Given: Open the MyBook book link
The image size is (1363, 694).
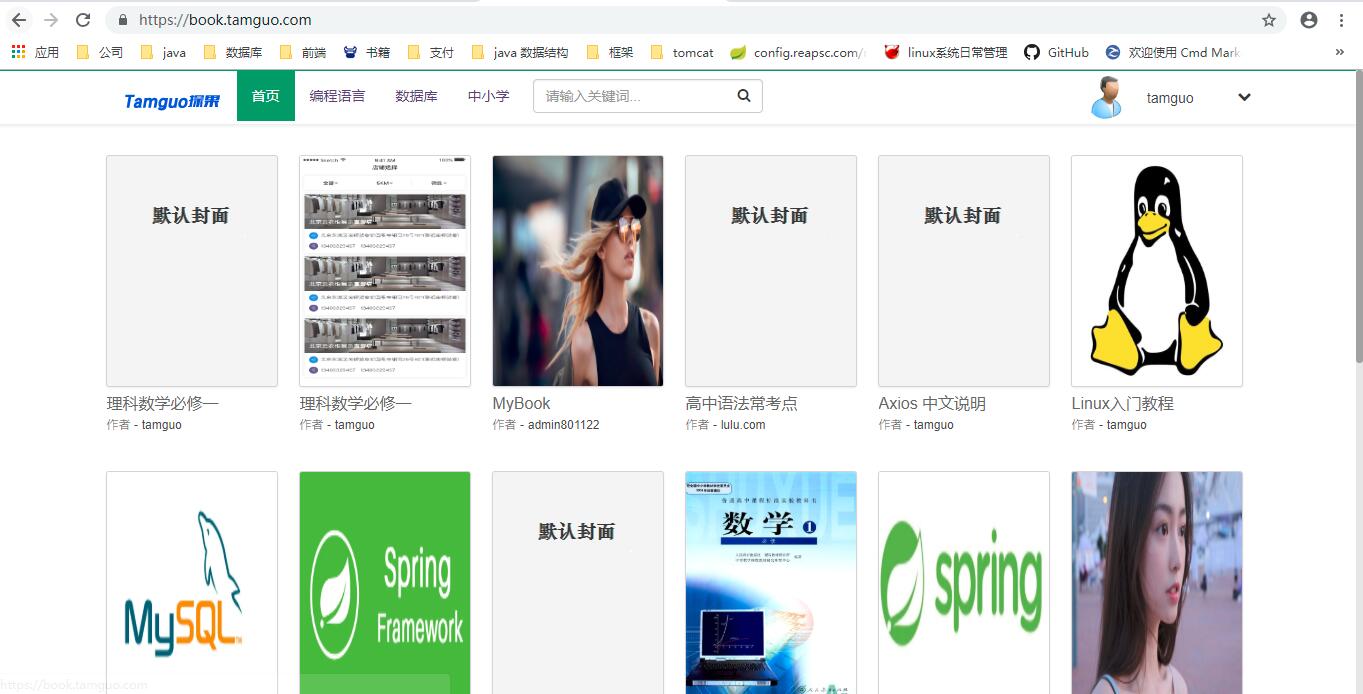Looking at the screenshot, I should click(518, 403).
